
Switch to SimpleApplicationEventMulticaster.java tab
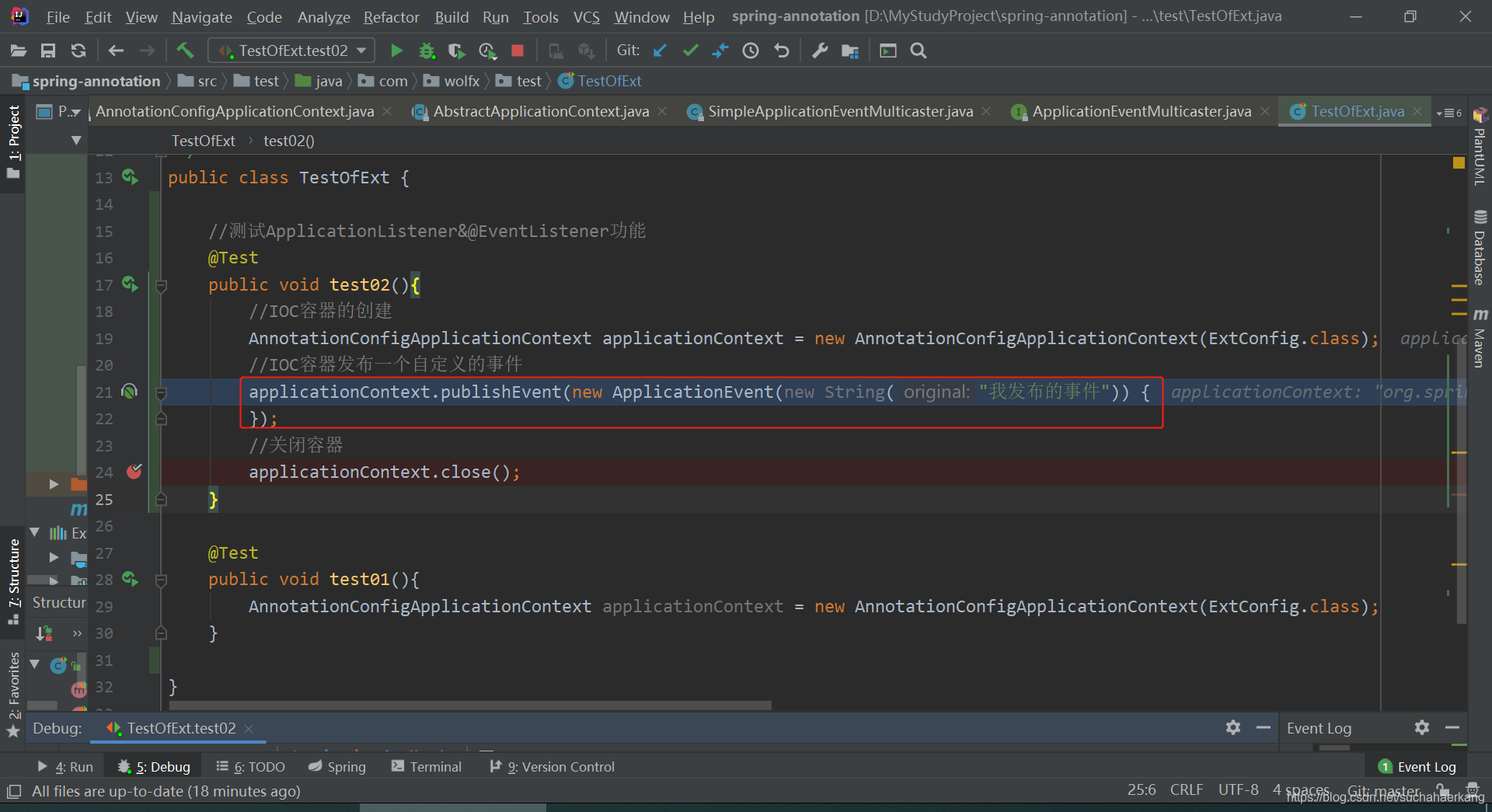tap(840, 112)
